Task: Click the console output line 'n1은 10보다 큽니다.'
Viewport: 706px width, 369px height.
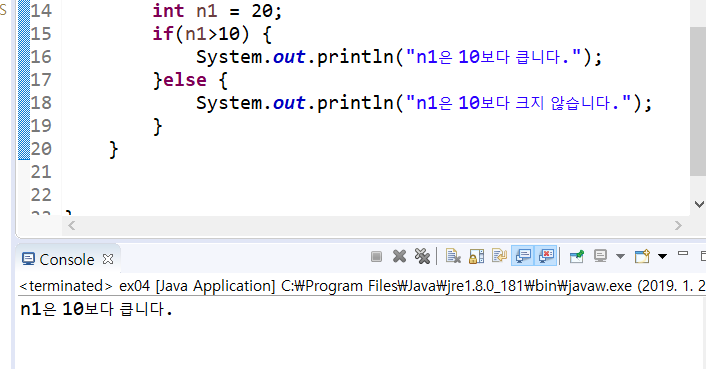Action: pyautogui.click(x=97, y=309)
